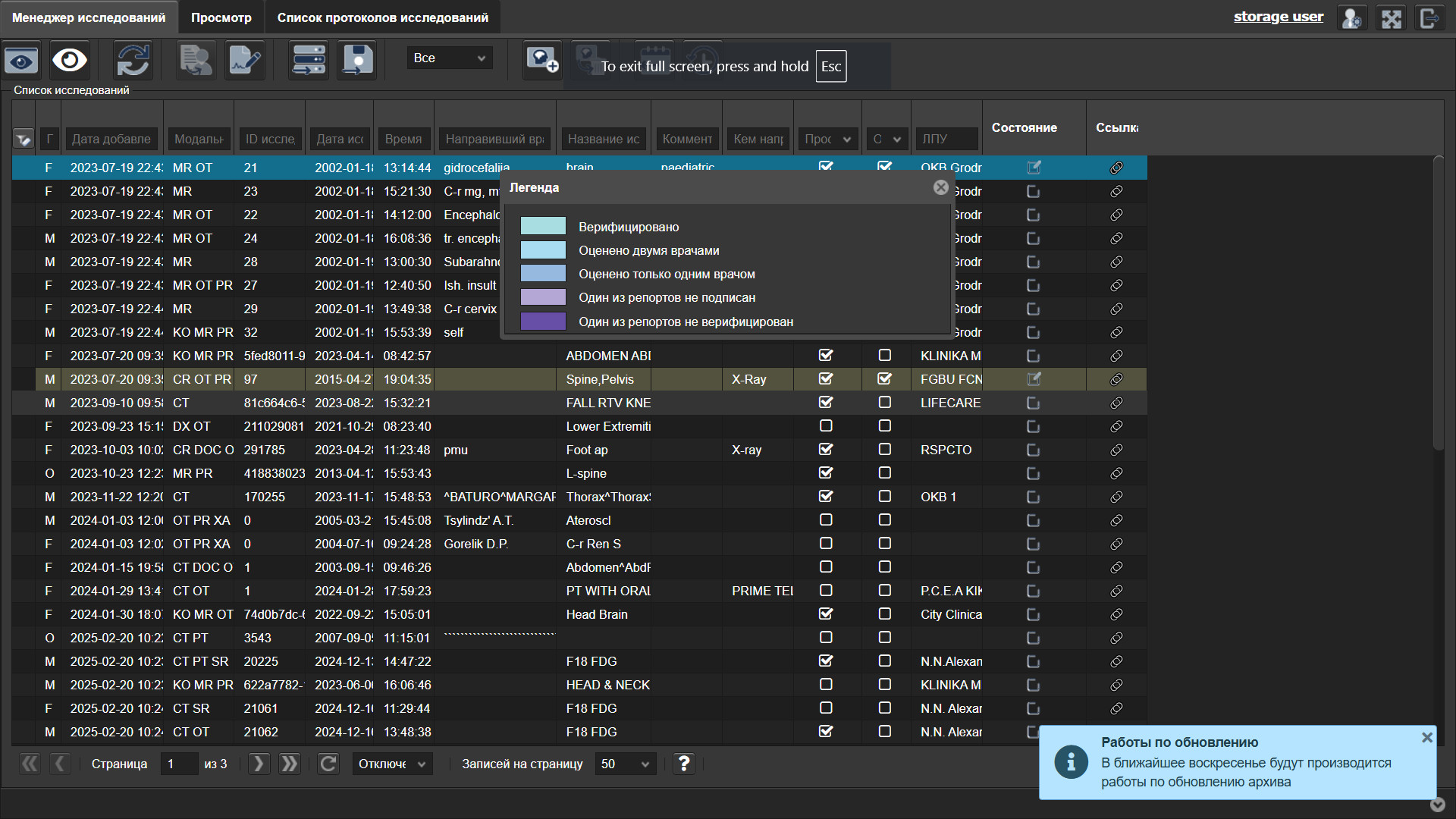The width and height of the screenshot is (1456, 819).
Task: Close the Легенда popup
Action: pos(940,187)
